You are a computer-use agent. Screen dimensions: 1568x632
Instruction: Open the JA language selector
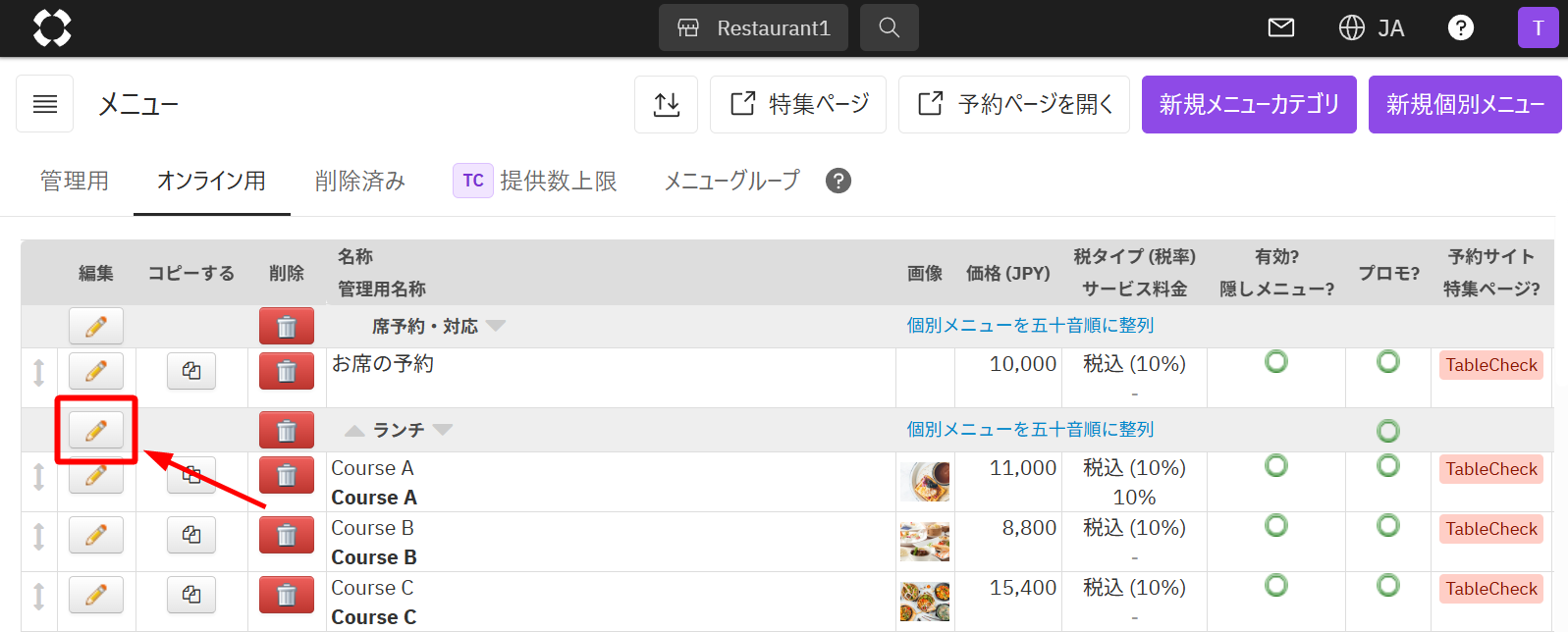click(1372, 27)
